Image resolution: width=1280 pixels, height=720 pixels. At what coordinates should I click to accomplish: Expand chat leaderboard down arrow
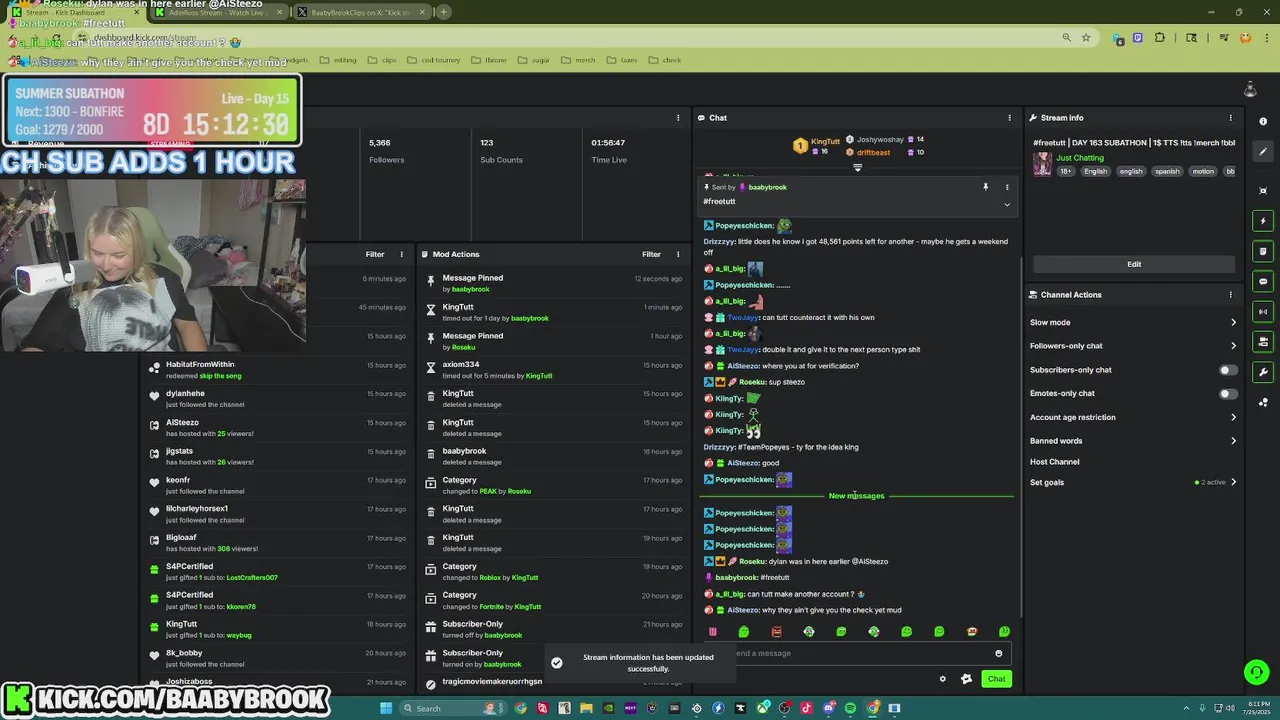(857, 168)
